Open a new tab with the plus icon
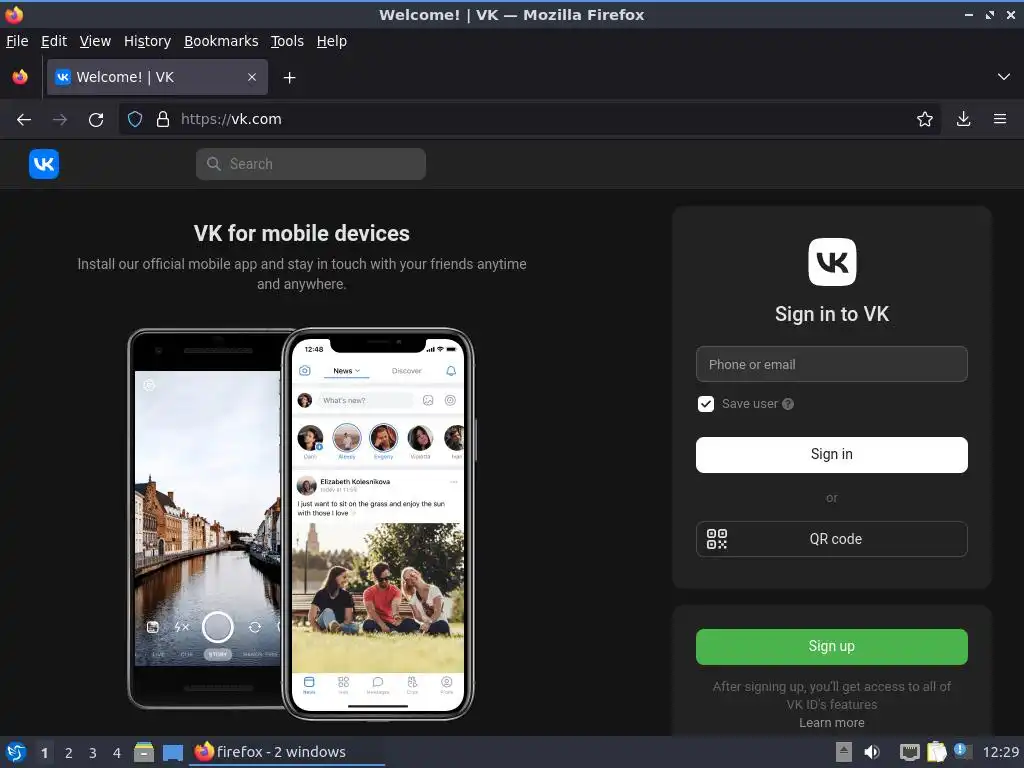1024x768 pixels. tap(289, 78)
